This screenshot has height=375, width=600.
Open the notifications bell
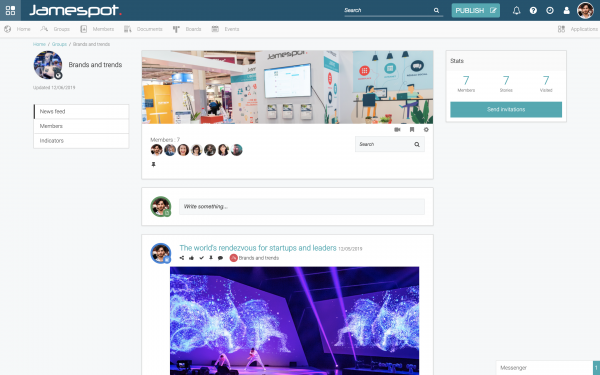(516, 10)
